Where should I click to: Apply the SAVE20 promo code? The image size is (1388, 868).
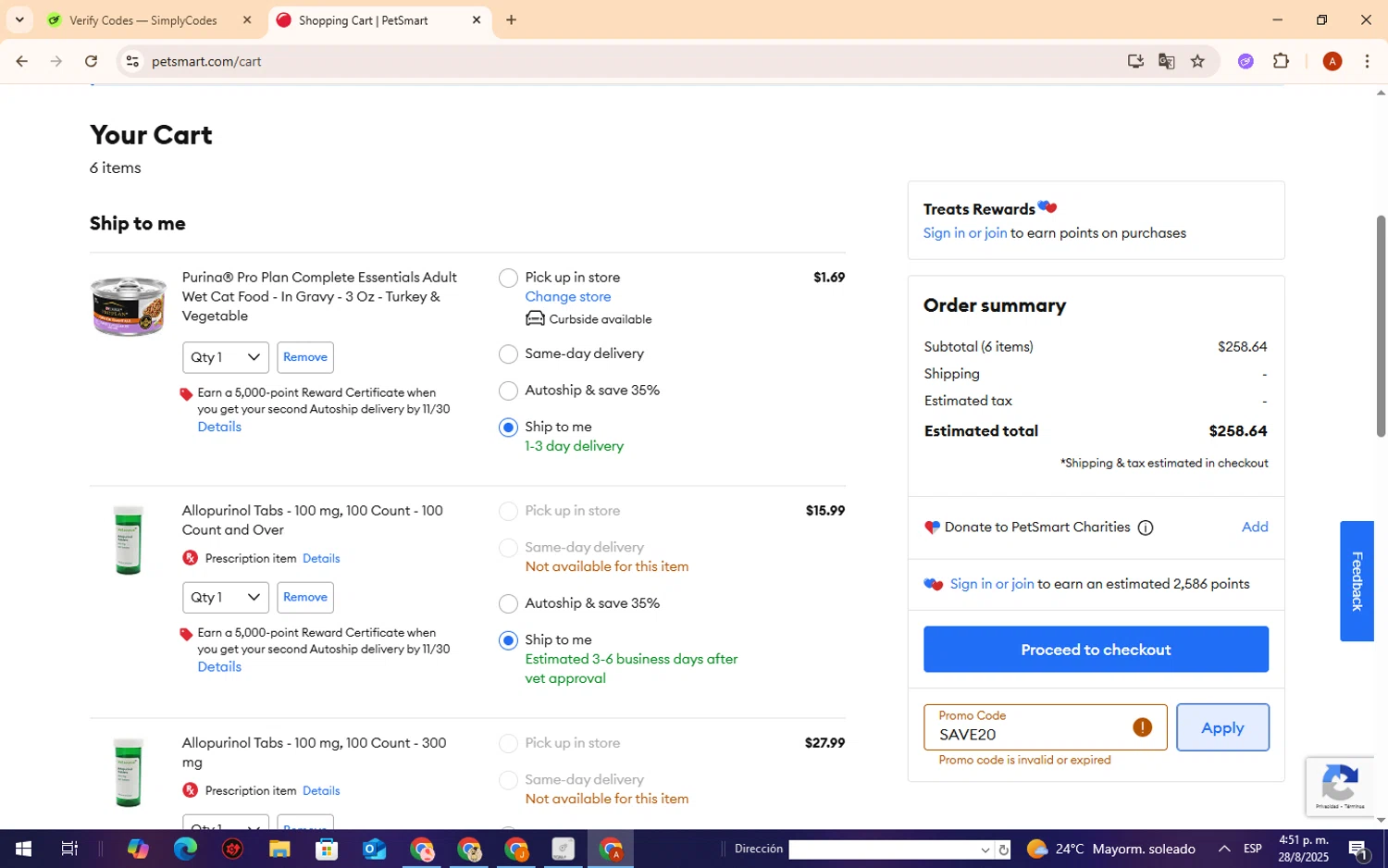1222,727
